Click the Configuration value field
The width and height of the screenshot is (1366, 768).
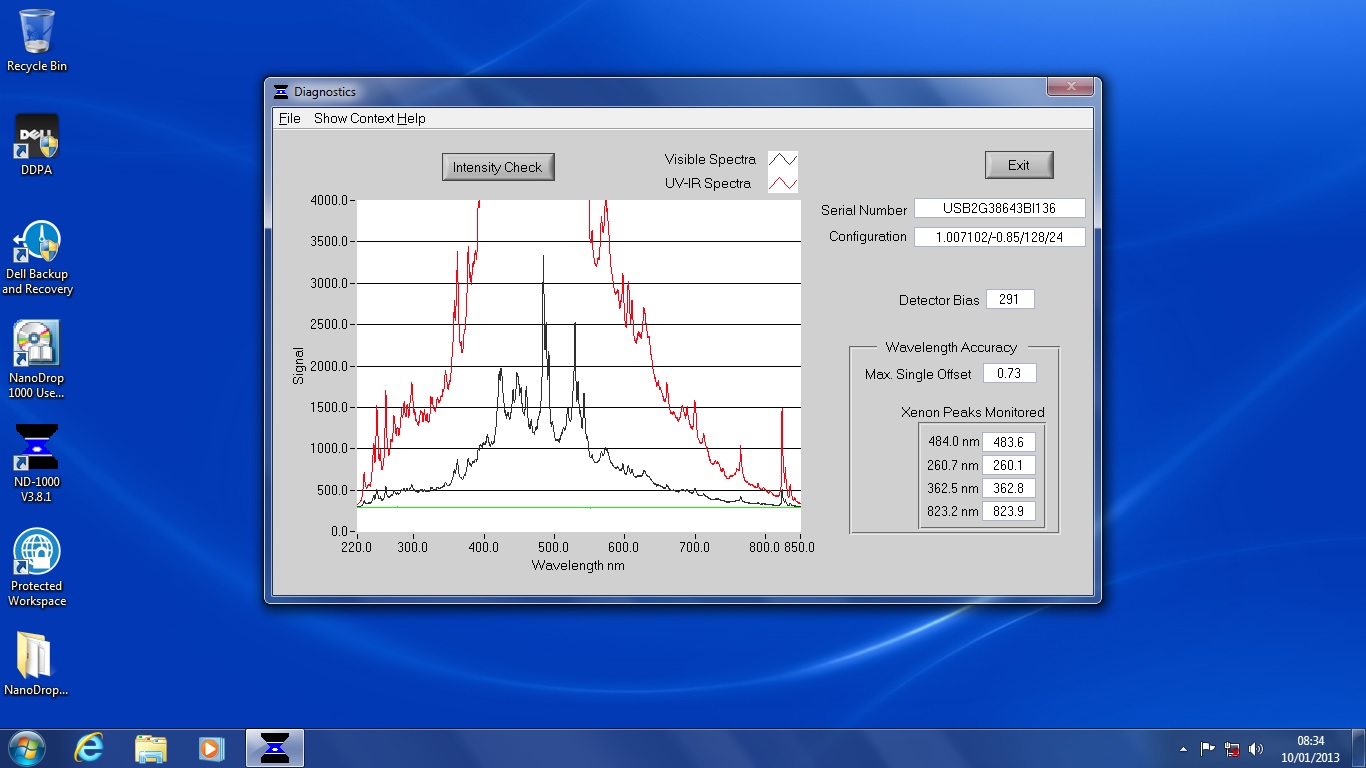tap(1000, 237)
